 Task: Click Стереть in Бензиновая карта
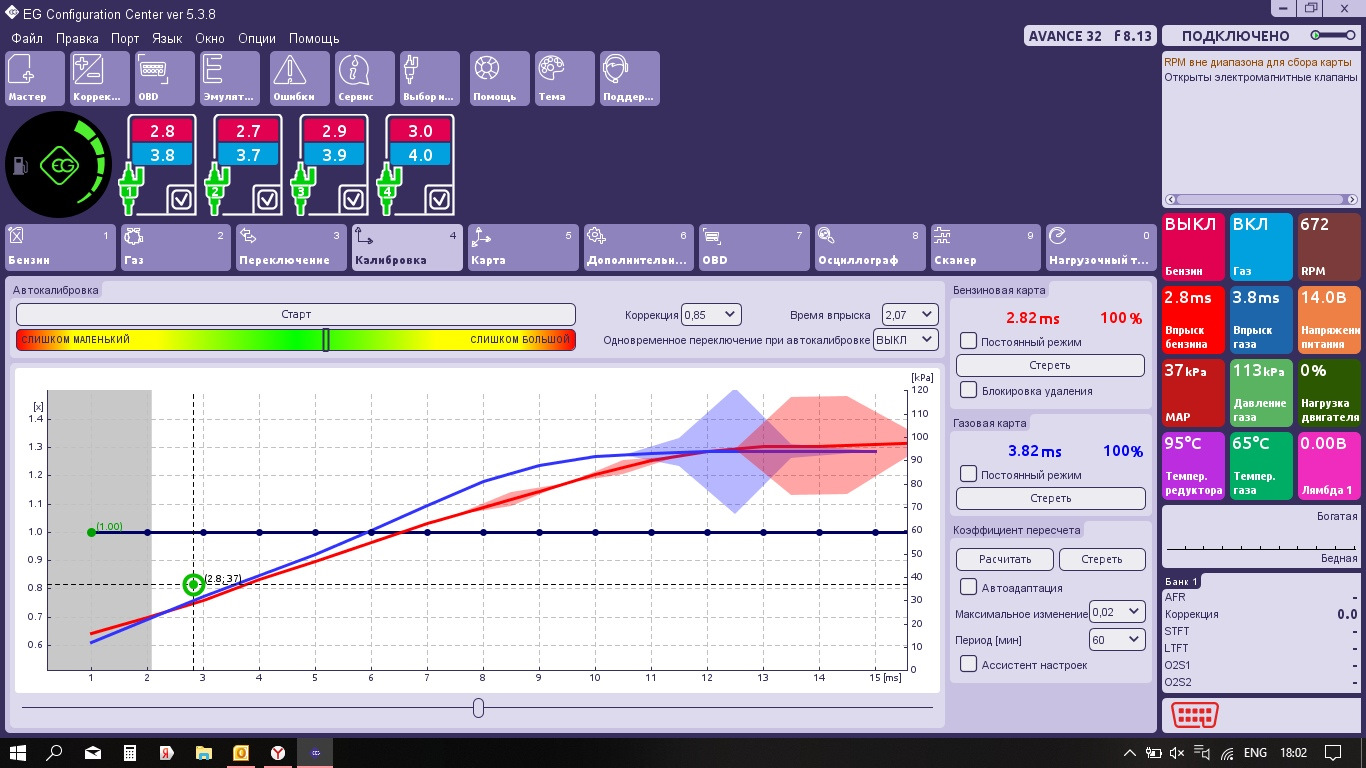[x=1050, y=365]
